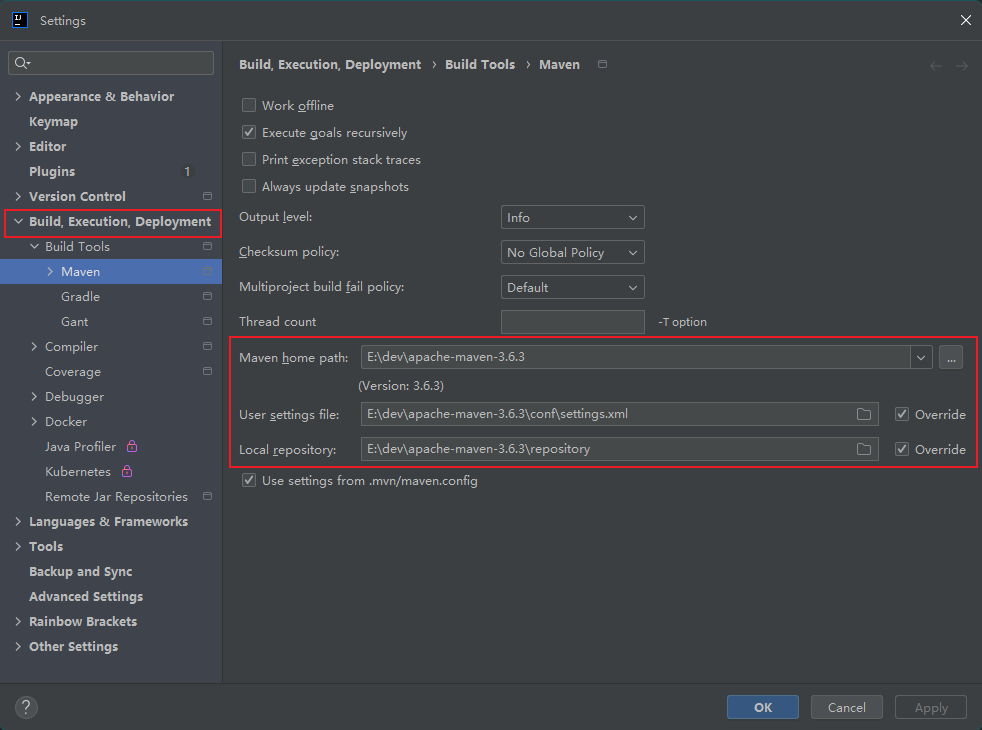Click the project icon next to Gradle entry
Screen dimensions: 982x730
[207, 296]
